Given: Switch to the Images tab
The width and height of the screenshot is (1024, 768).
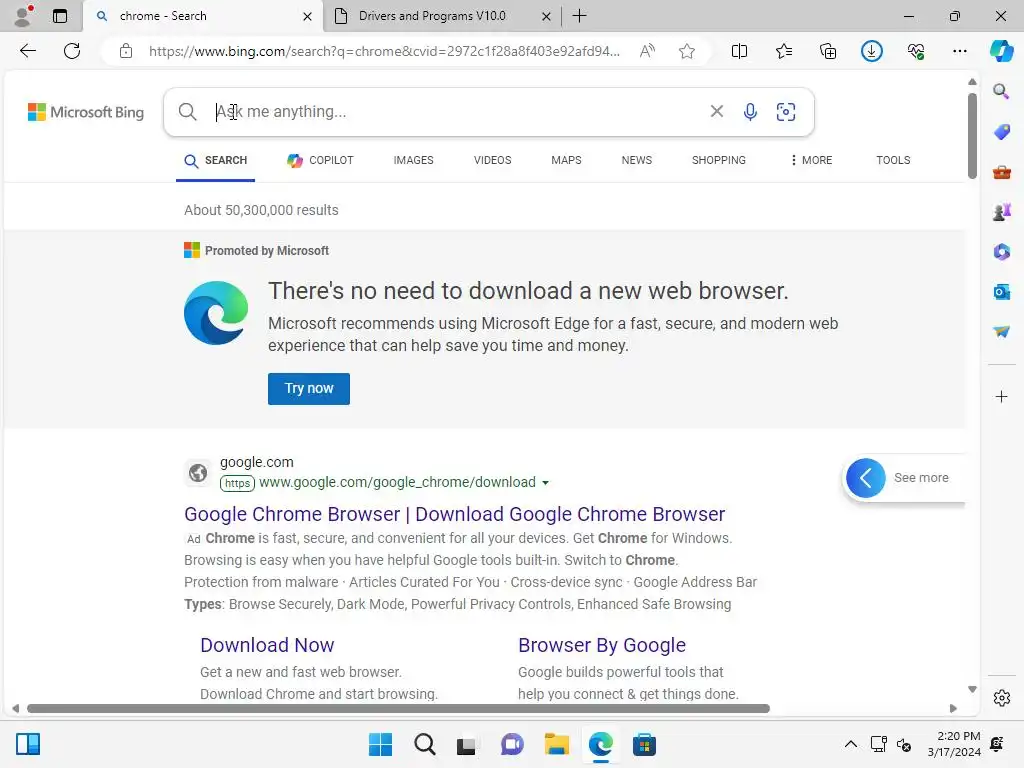Looking at the screenshot, I should (x=413, y=160).
